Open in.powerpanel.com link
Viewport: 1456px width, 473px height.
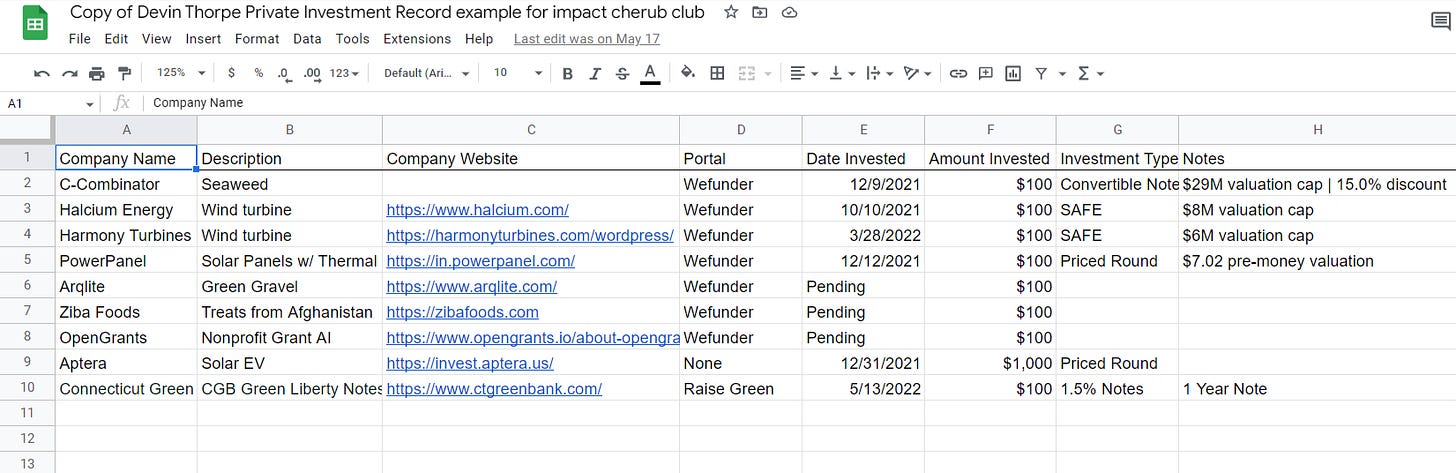pyautogui.click(x=480, y=261)
